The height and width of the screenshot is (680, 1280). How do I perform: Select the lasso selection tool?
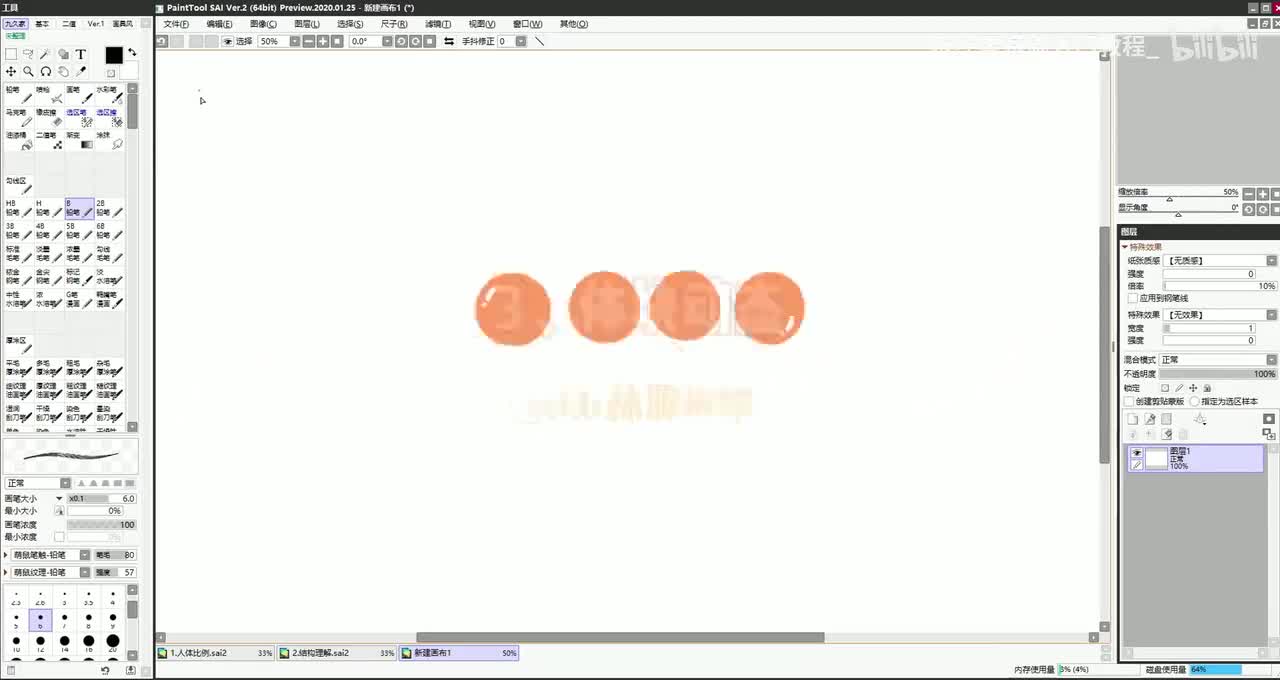[28, 54]
